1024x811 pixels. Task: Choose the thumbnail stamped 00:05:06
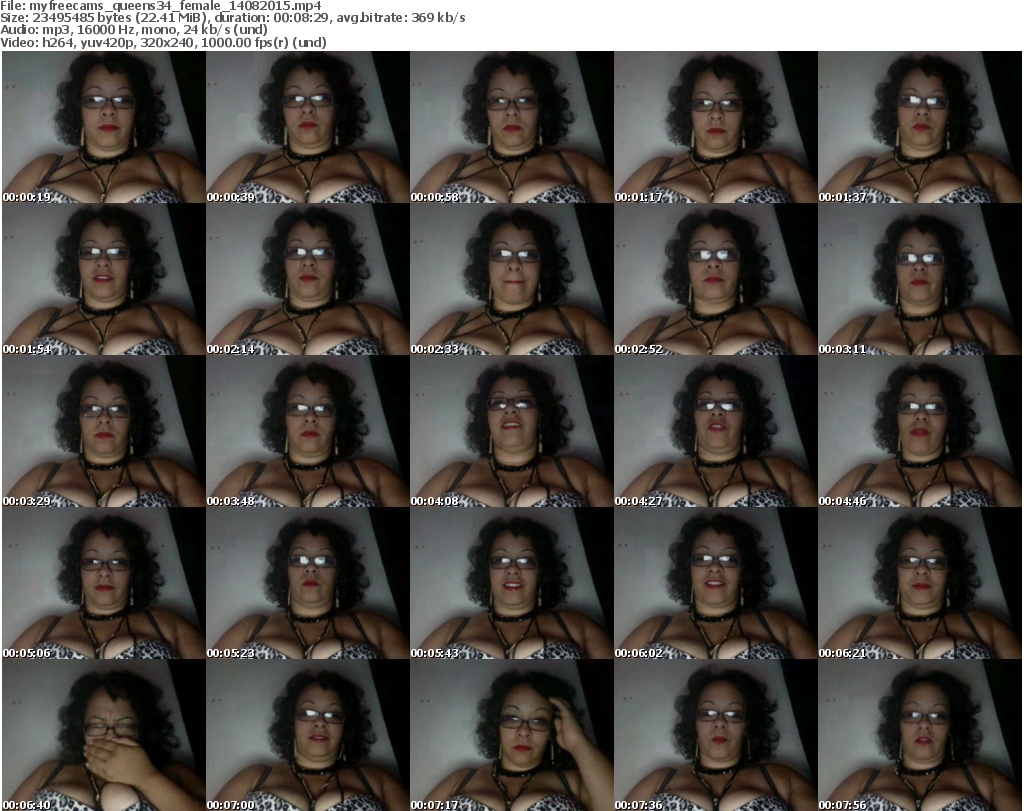point(104,583)
